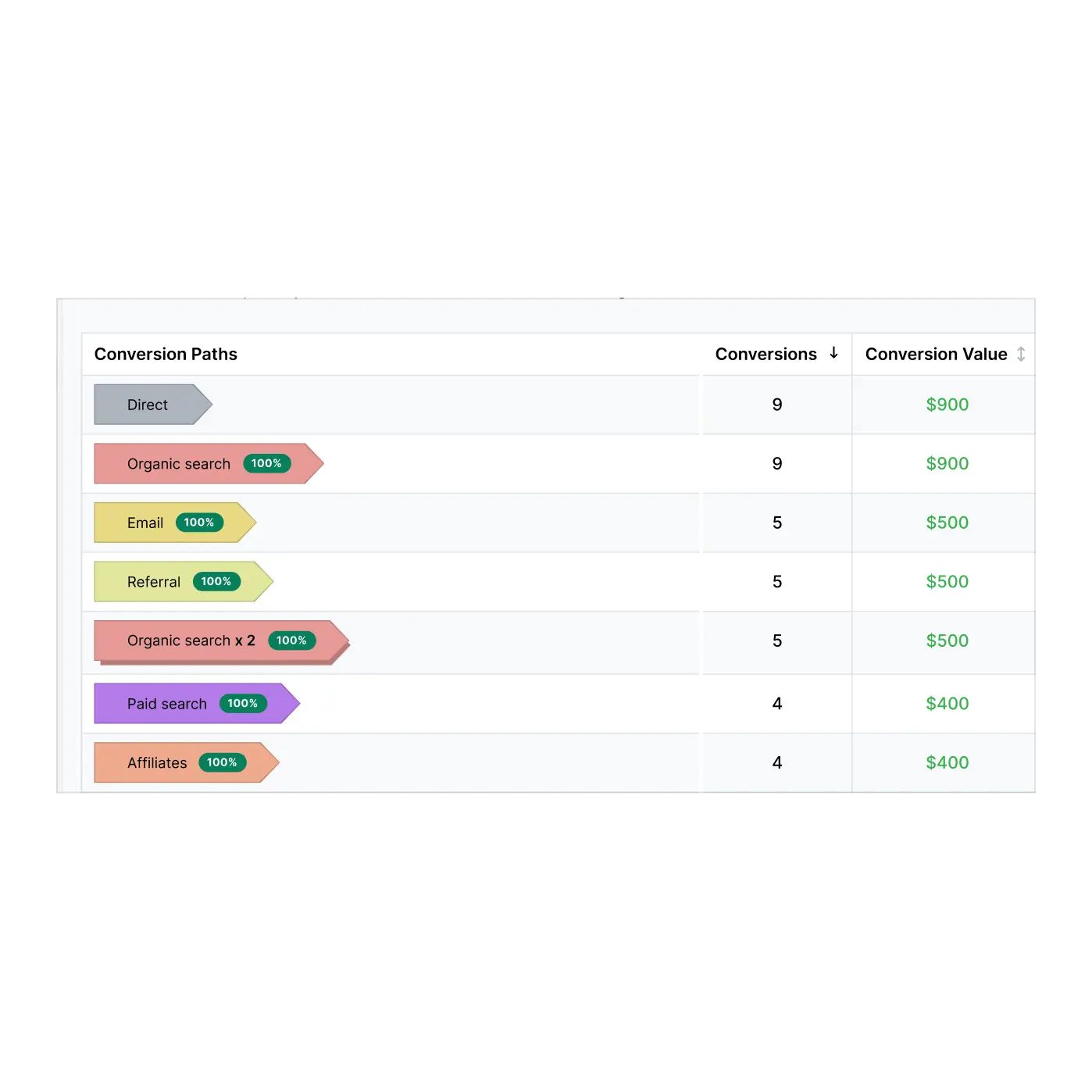Click the 100% badge on Affiliates
The height and width of the screenshot is (1092, 1092).
(222, 763)
